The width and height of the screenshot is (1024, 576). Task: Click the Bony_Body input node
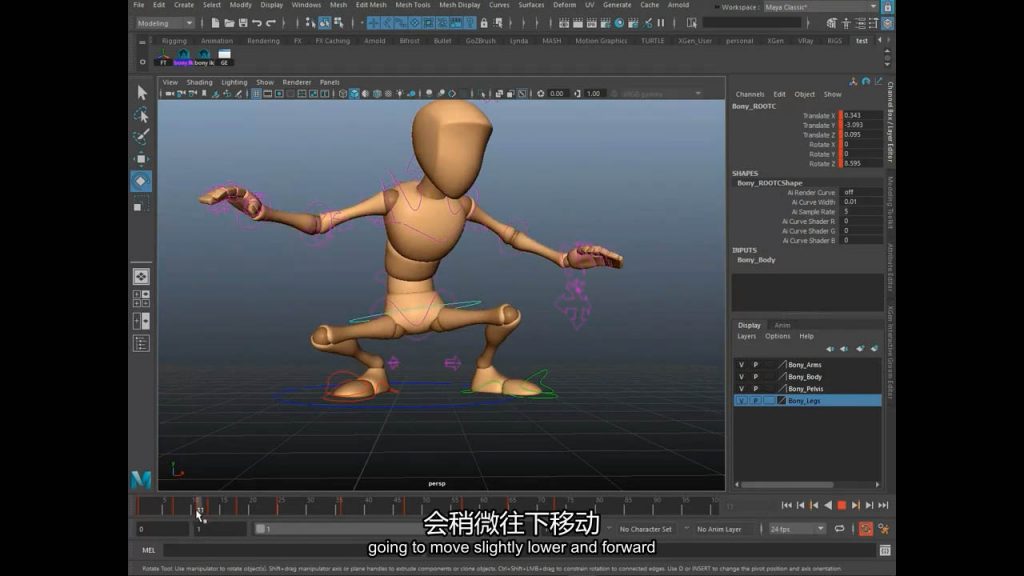coord(756,260)
